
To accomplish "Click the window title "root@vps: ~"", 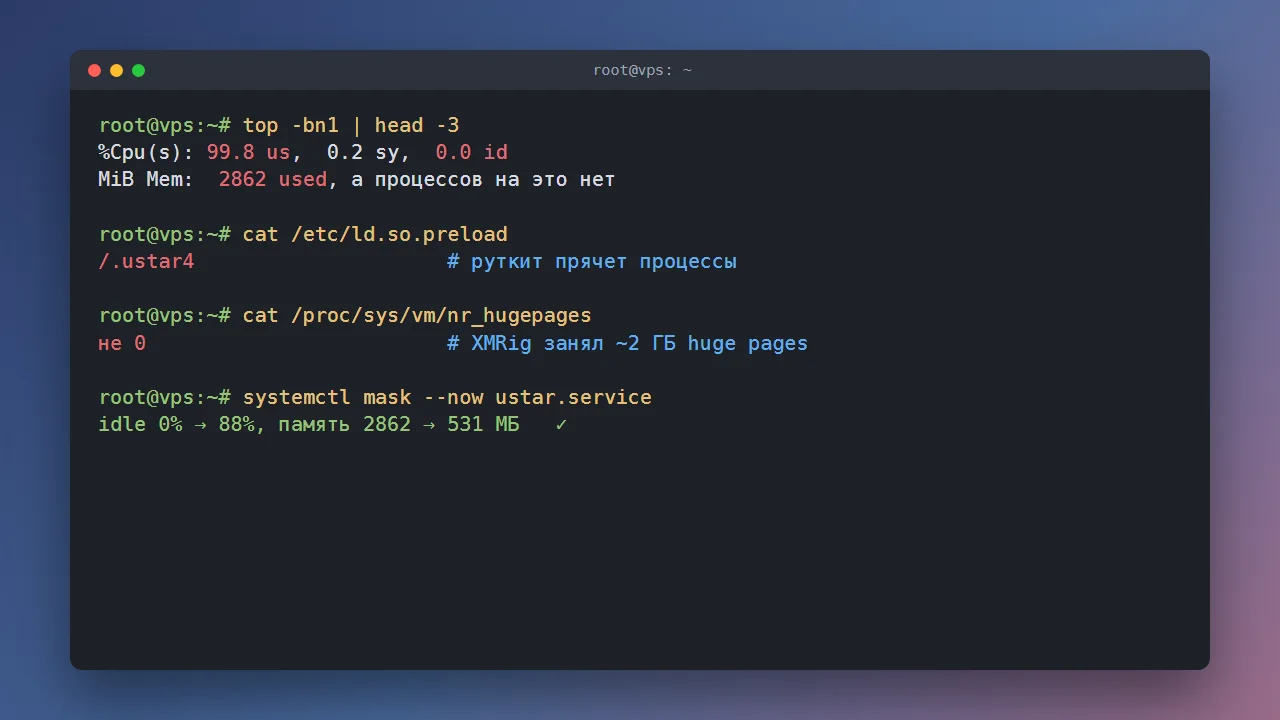I will click(x=642, y=70).
